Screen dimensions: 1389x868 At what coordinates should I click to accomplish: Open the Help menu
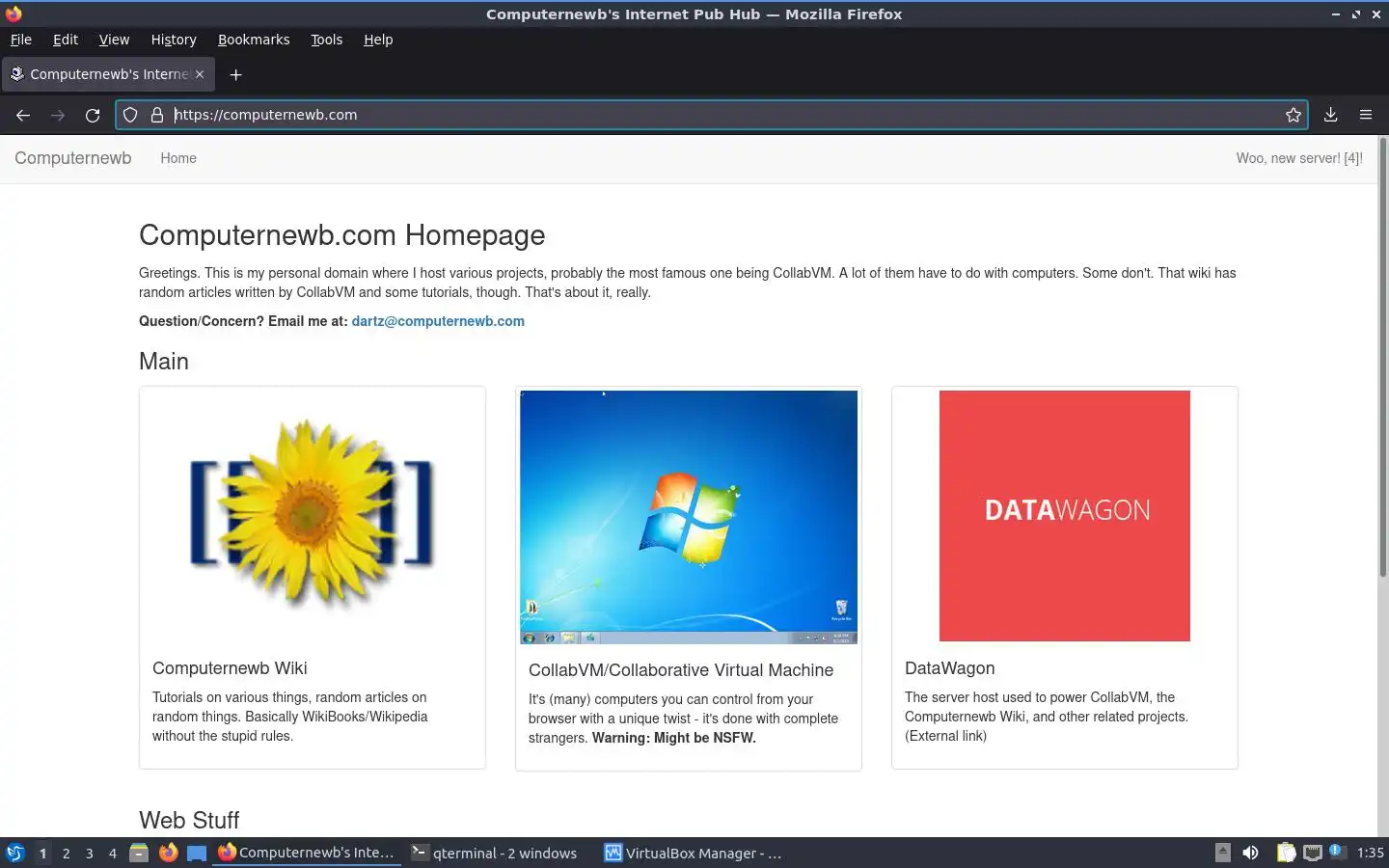pyautogui.click(x=378, y=40)
